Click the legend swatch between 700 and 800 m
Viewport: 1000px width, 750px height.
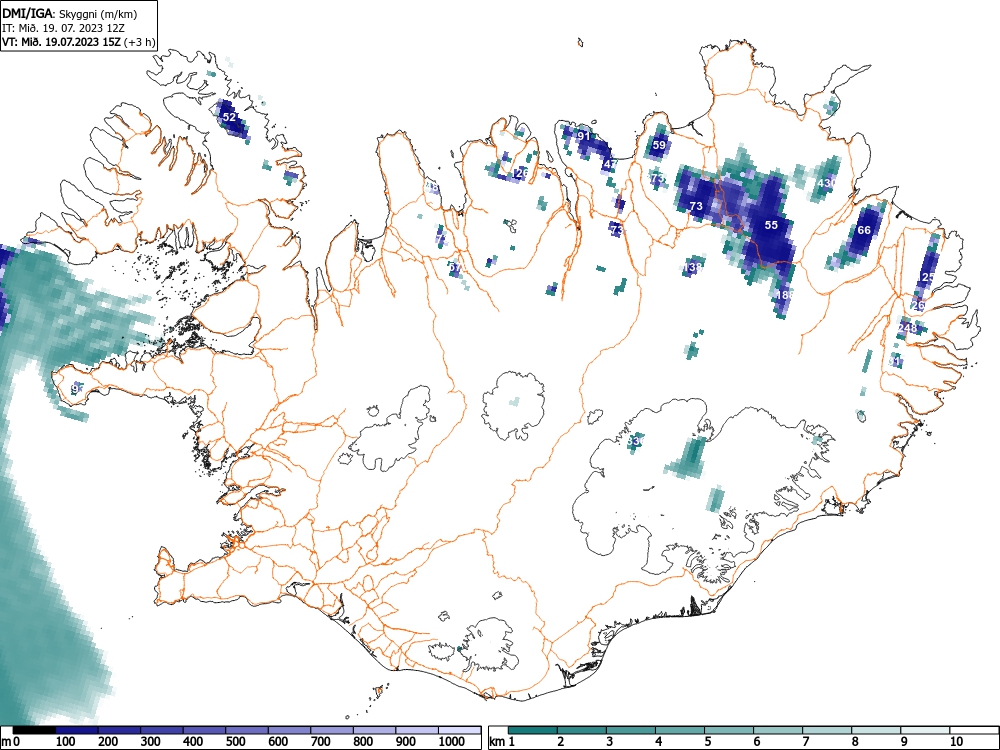tap(333, 730)
